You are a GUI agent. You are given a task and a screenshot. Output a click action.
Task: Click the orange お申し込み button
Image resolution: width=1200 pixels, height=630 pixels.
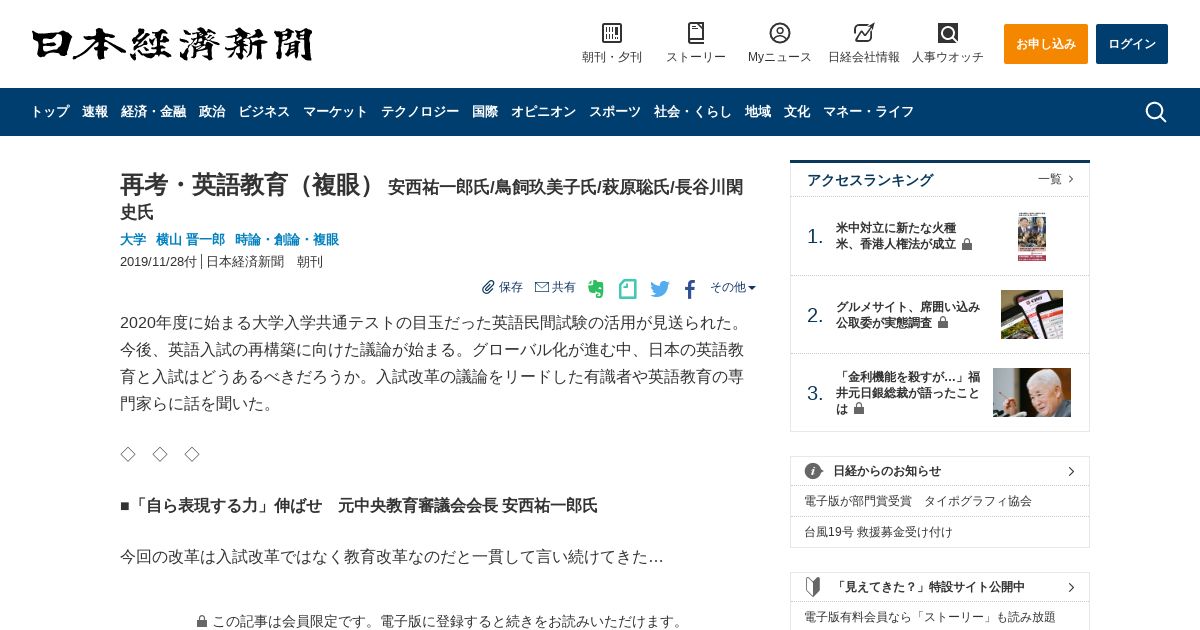coord(1046,44)
